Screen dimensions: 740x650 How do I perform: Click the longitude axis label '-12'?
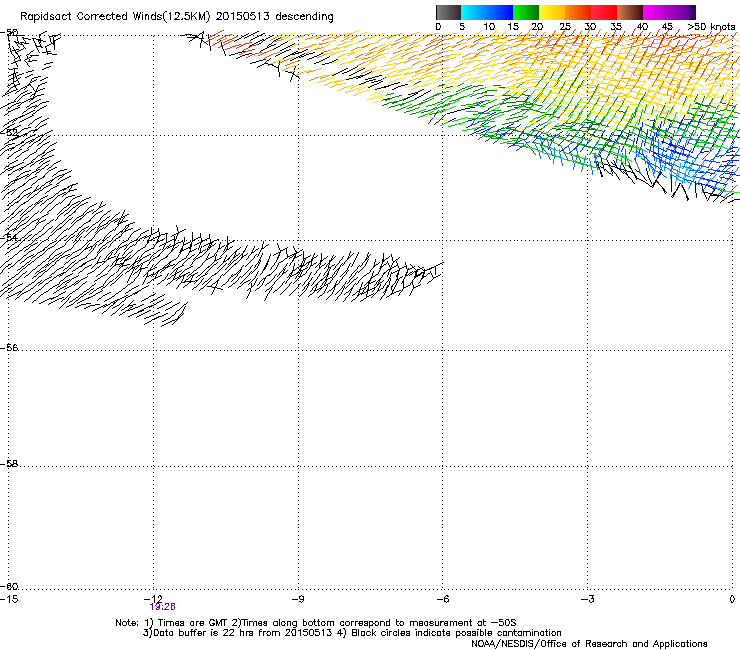click(x=153, y=599)
